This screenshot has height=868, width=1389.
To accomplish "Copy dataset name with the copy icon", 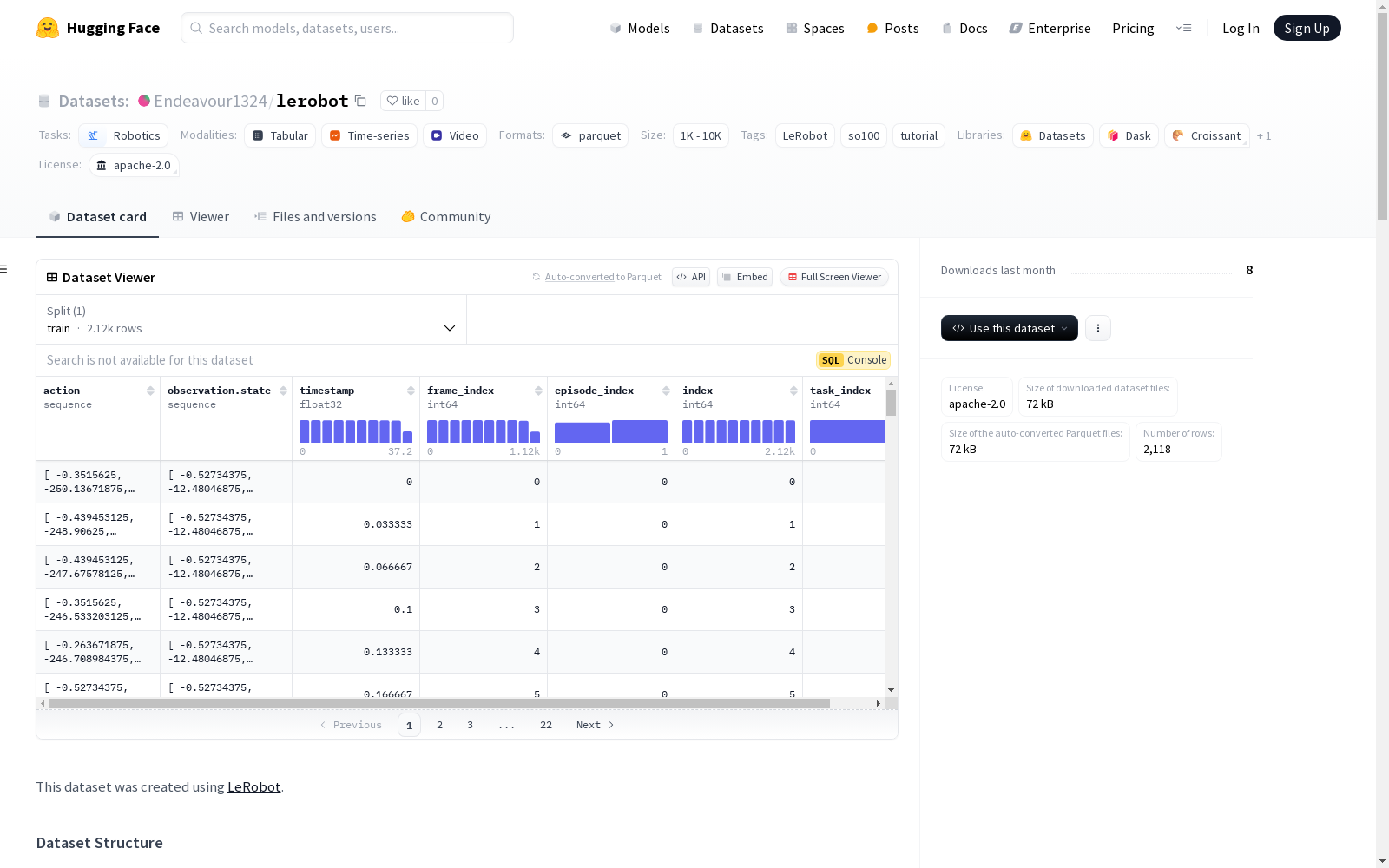I will pos(360,102).
